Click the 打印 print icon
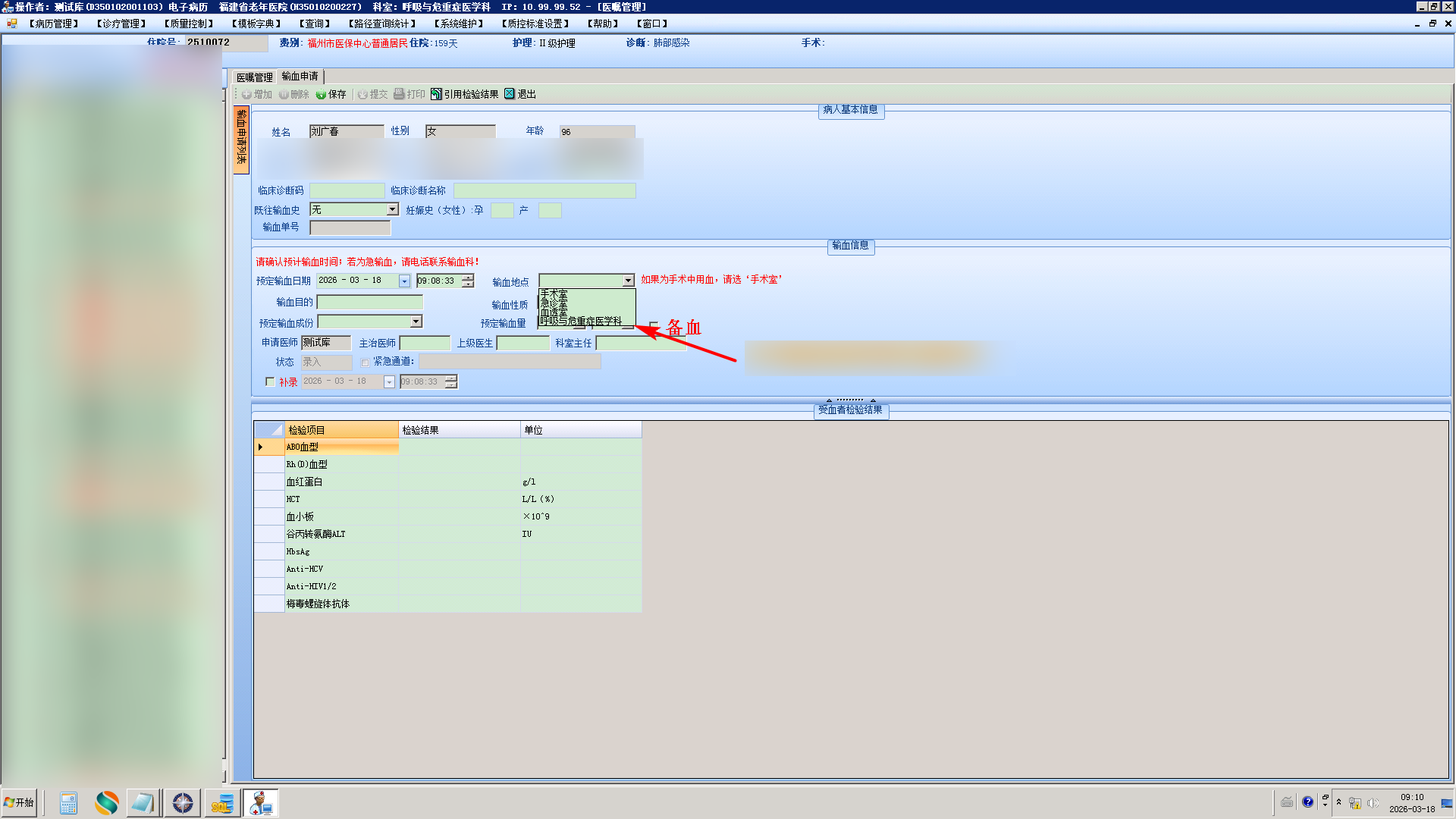The height and width of the screenshot is (819, 1456). pyautogui.click(x=399, y=94)
